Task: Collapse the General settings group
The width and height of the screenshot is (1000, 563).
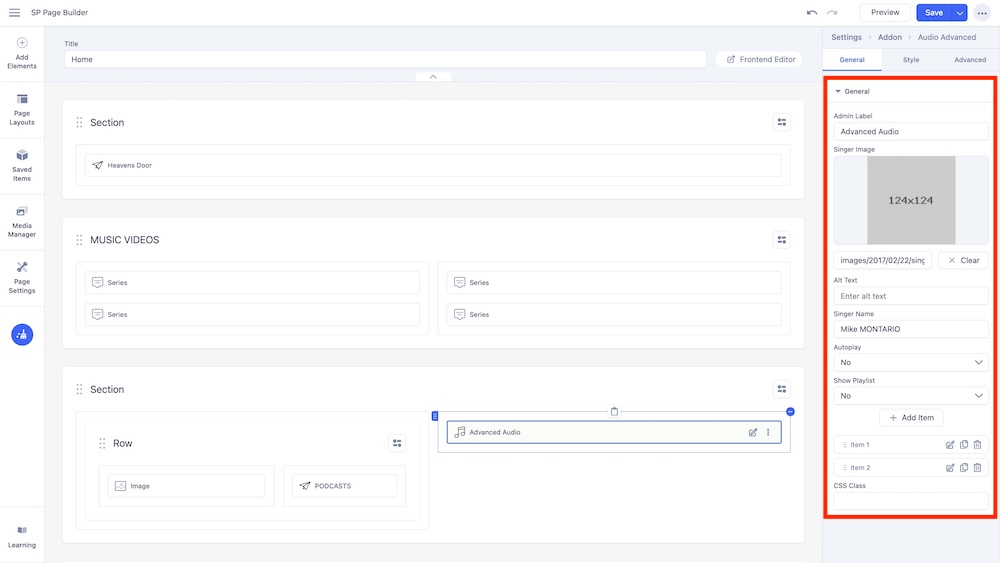Action: pyautogui.click(x=839, y=91)
